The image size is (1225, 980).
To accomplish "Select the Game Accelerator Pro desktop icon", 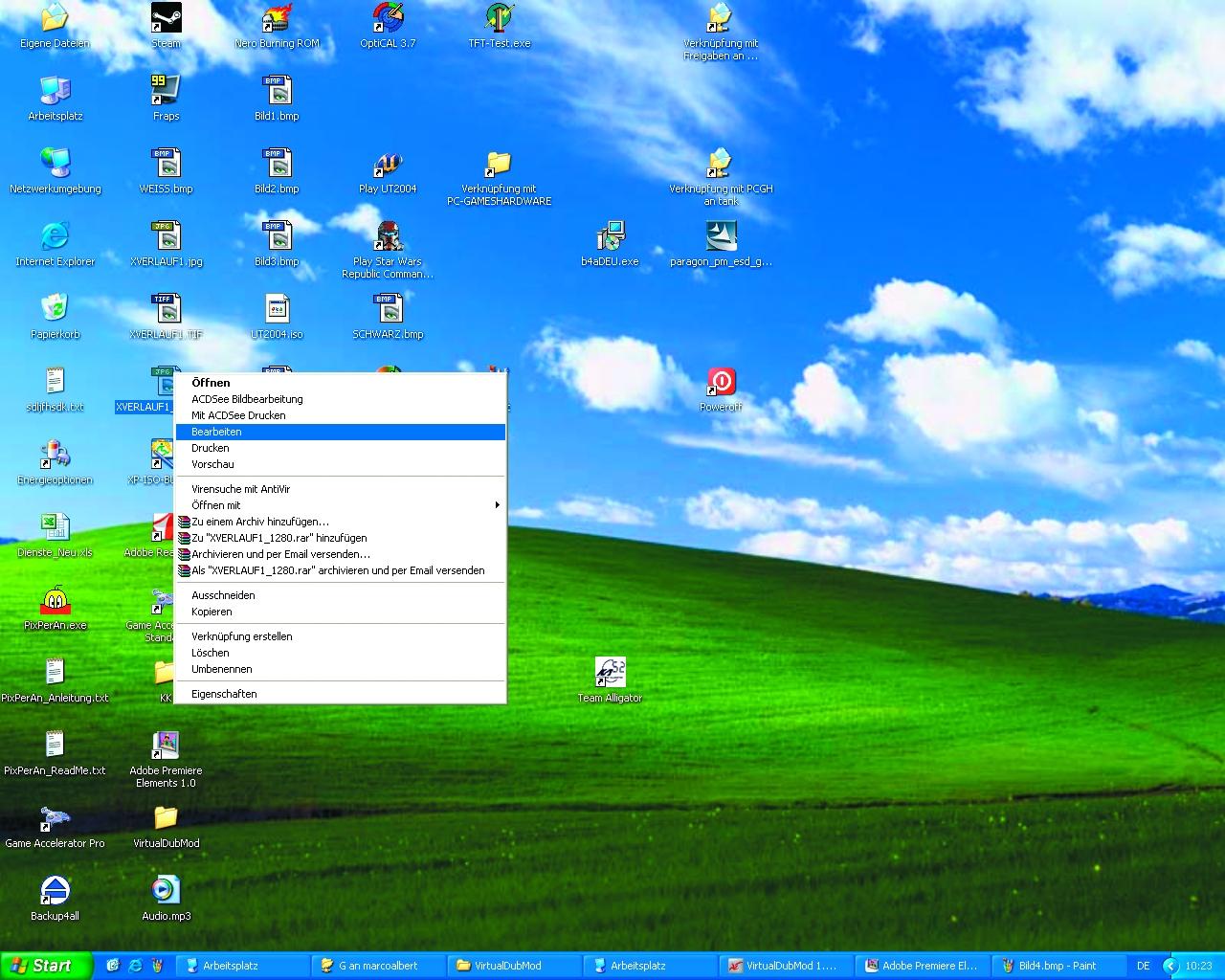I will [55, 818].
